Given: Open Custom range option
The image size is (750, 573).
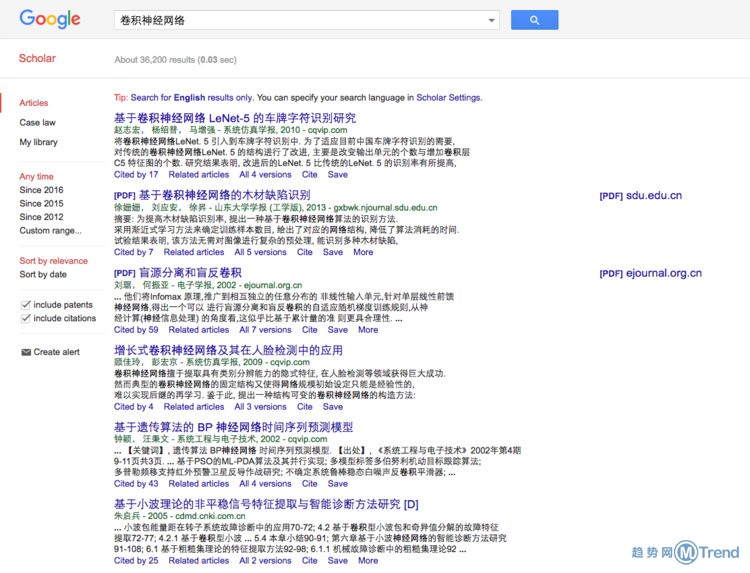Looking at the screenshot, I should [50, 231].
